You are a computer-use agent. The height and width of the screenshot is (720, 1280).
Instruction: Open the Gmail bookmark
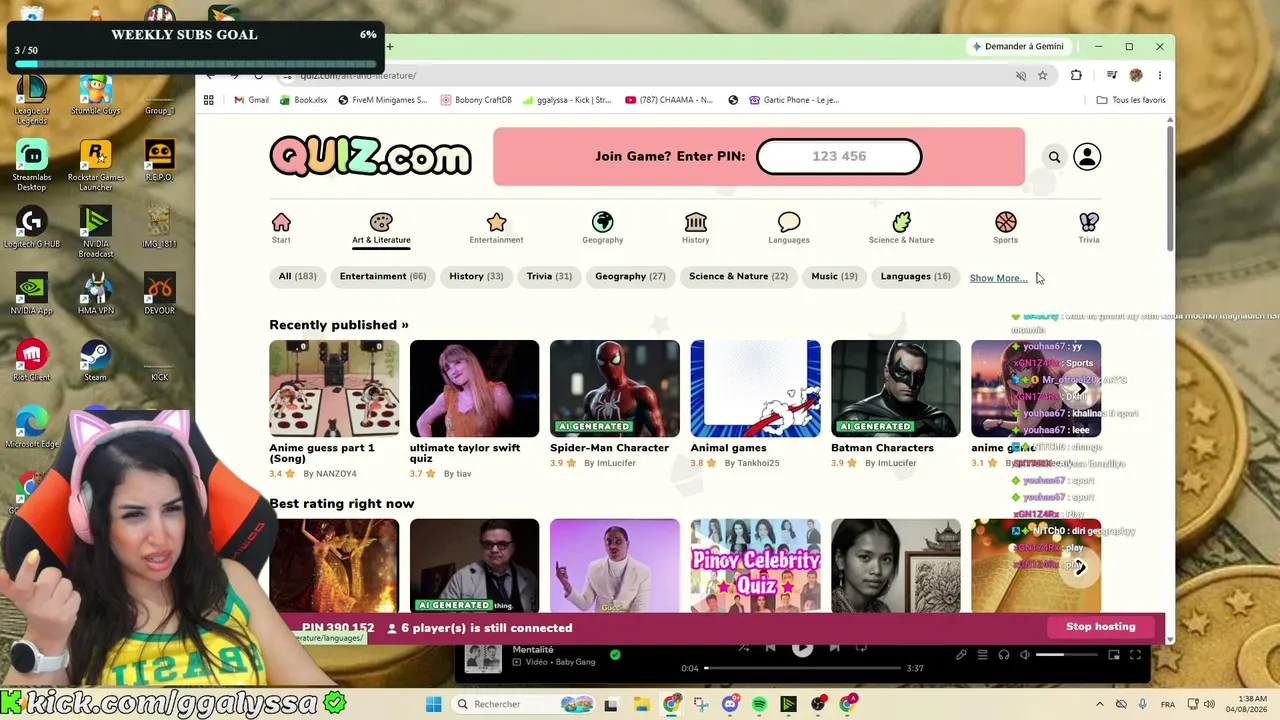(x=251, y=100)
